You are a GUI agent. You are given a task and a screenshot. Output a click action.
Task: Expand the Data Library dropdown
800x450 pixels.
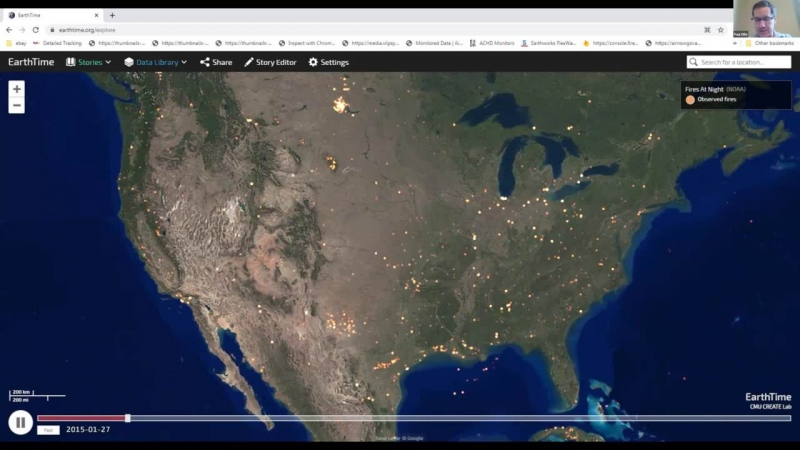click(156, 62)
